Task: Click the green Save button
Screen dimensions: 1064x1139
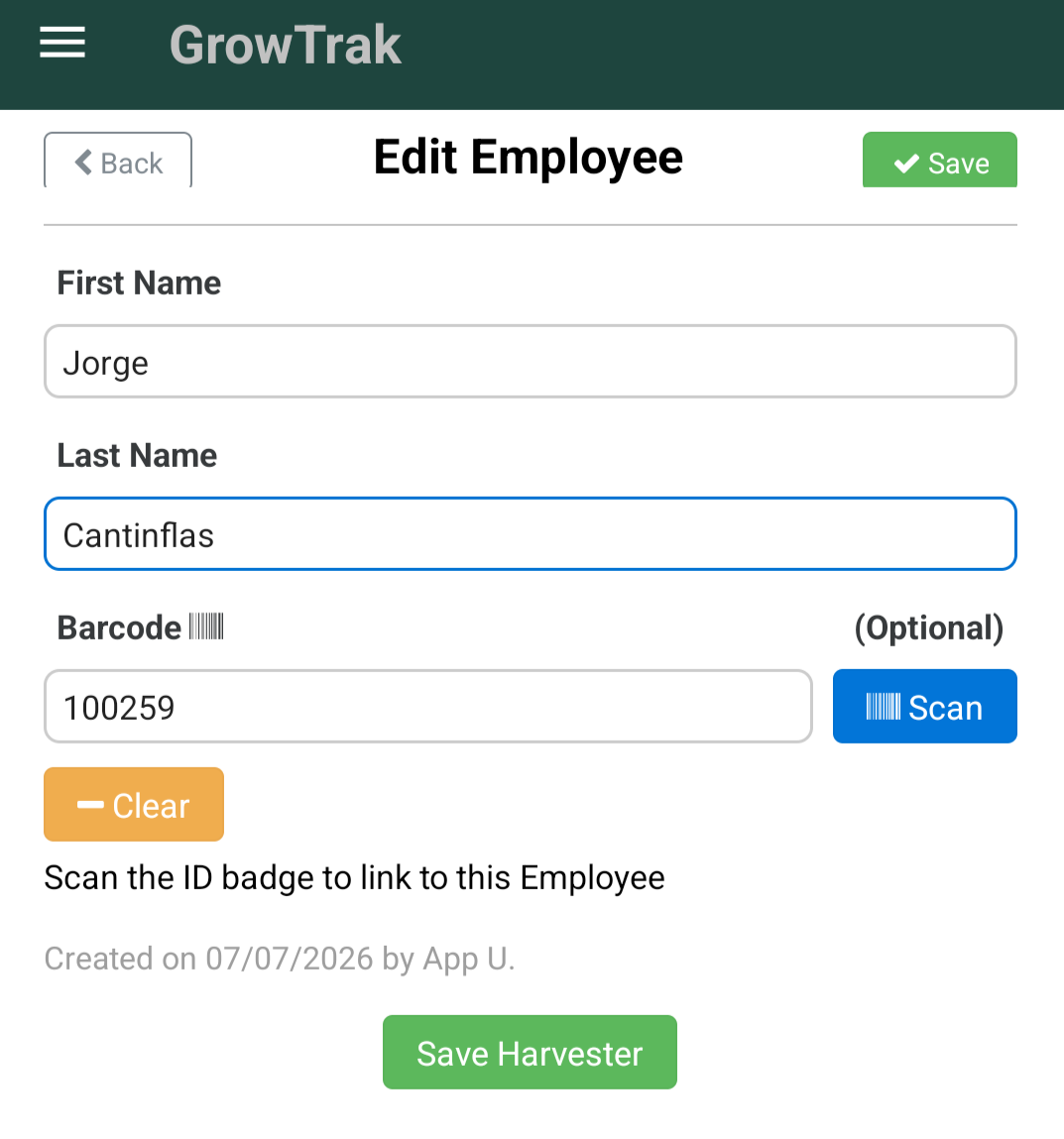Action: pos(940,161)
